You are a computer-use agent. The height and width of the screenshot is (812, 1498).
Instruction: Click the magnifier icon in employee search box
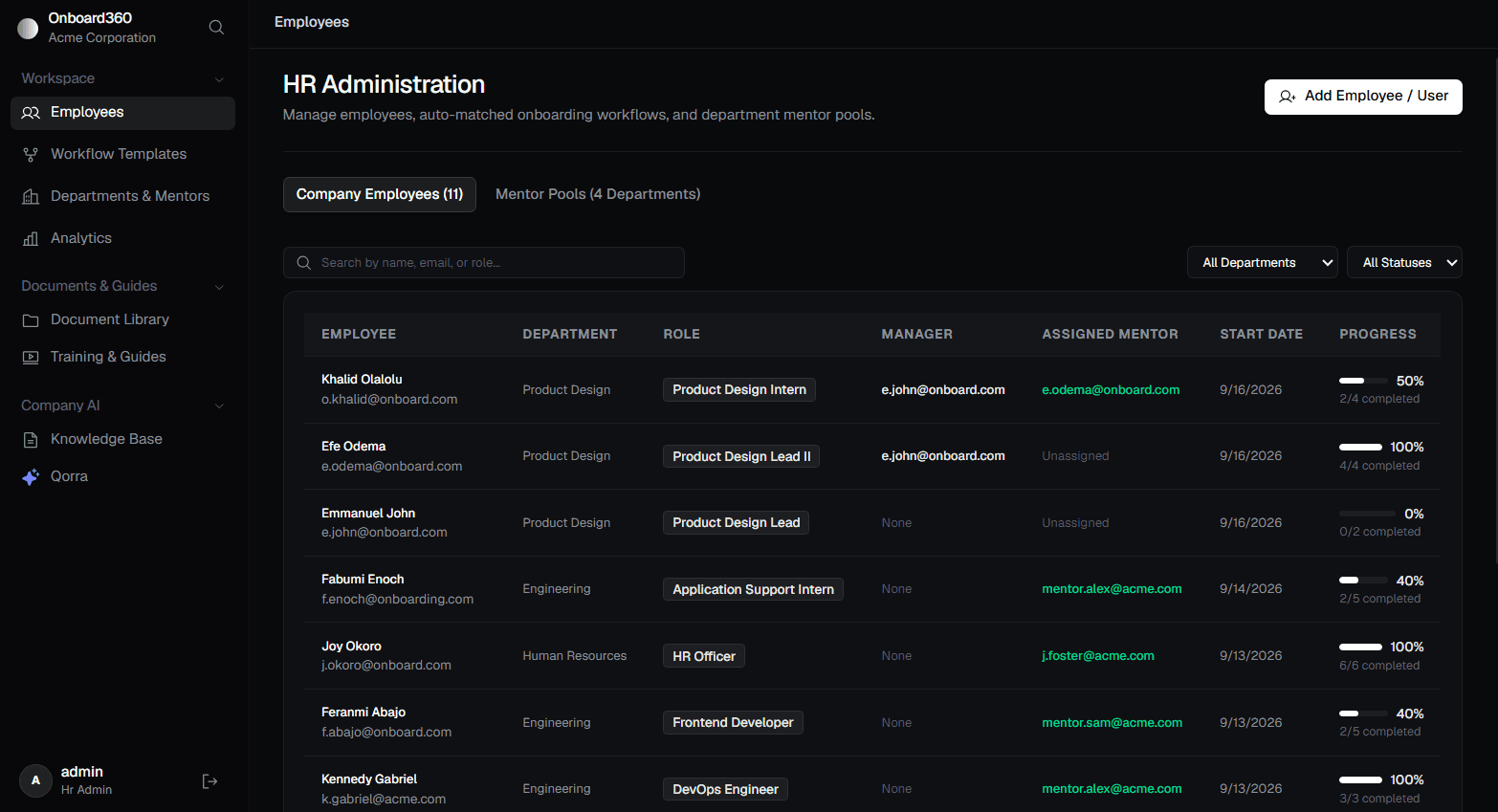[304, 263]
